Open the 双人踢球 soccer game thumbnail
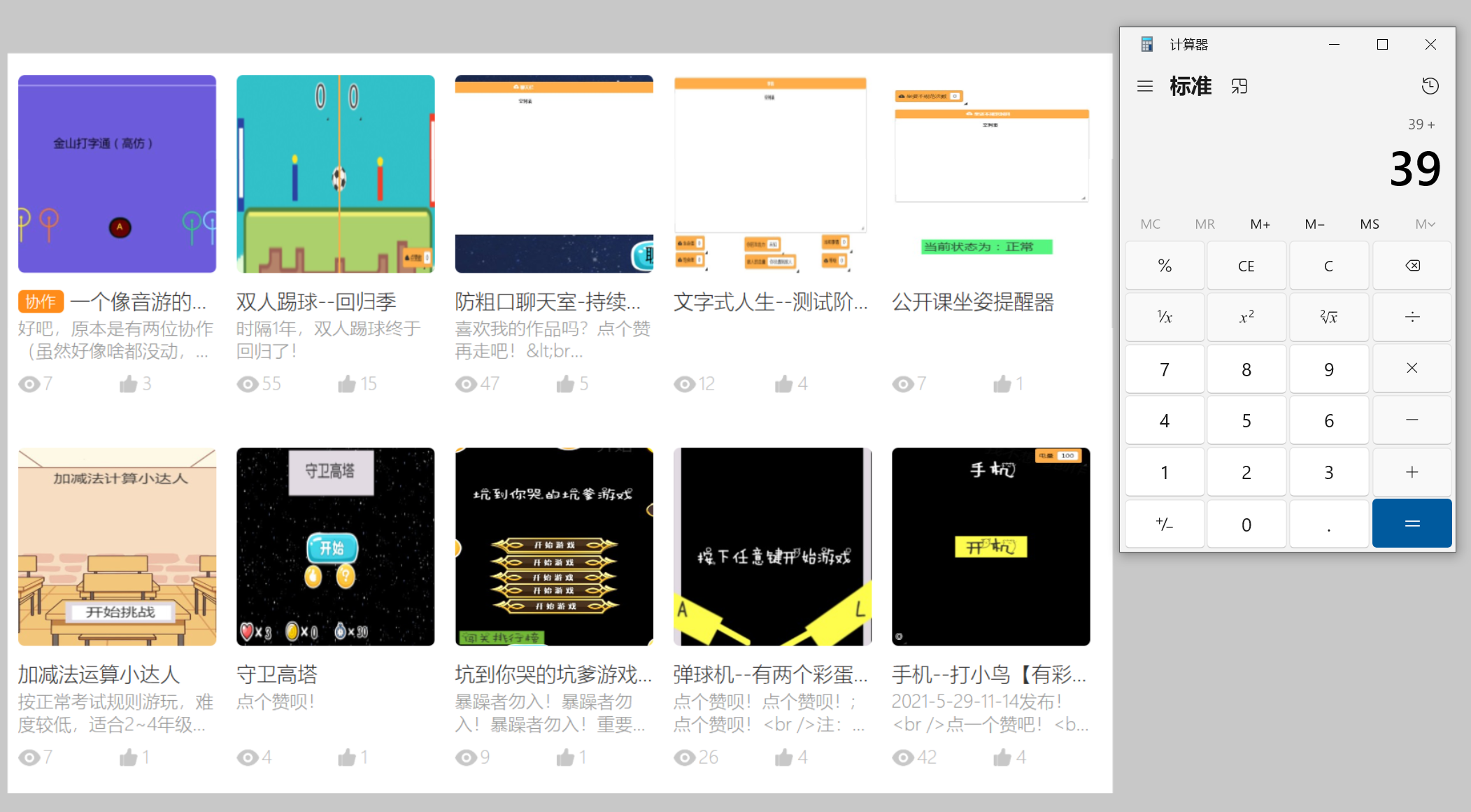 coord(335,173)
